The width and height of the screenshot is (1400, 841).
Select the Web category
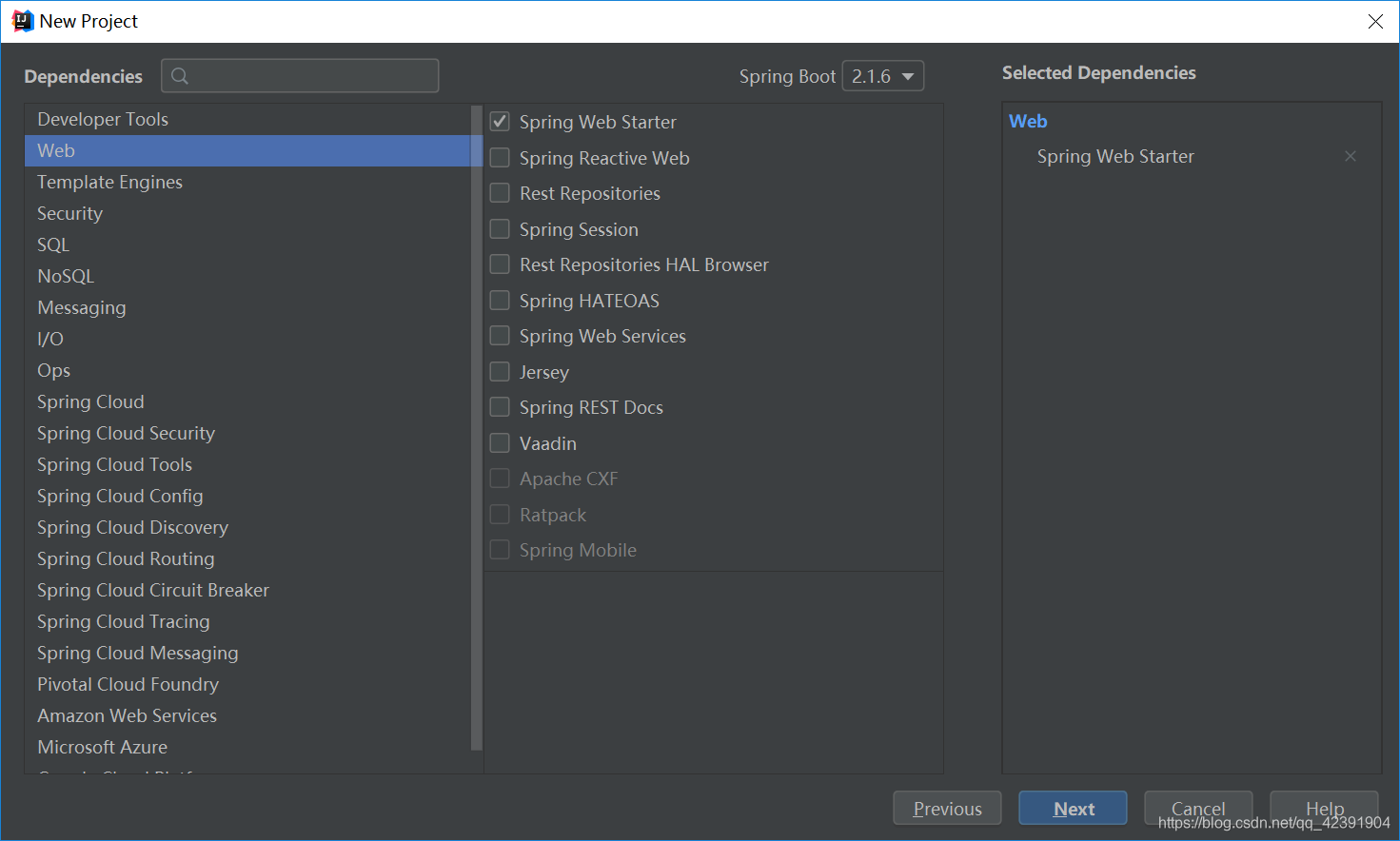coord(247,150)
